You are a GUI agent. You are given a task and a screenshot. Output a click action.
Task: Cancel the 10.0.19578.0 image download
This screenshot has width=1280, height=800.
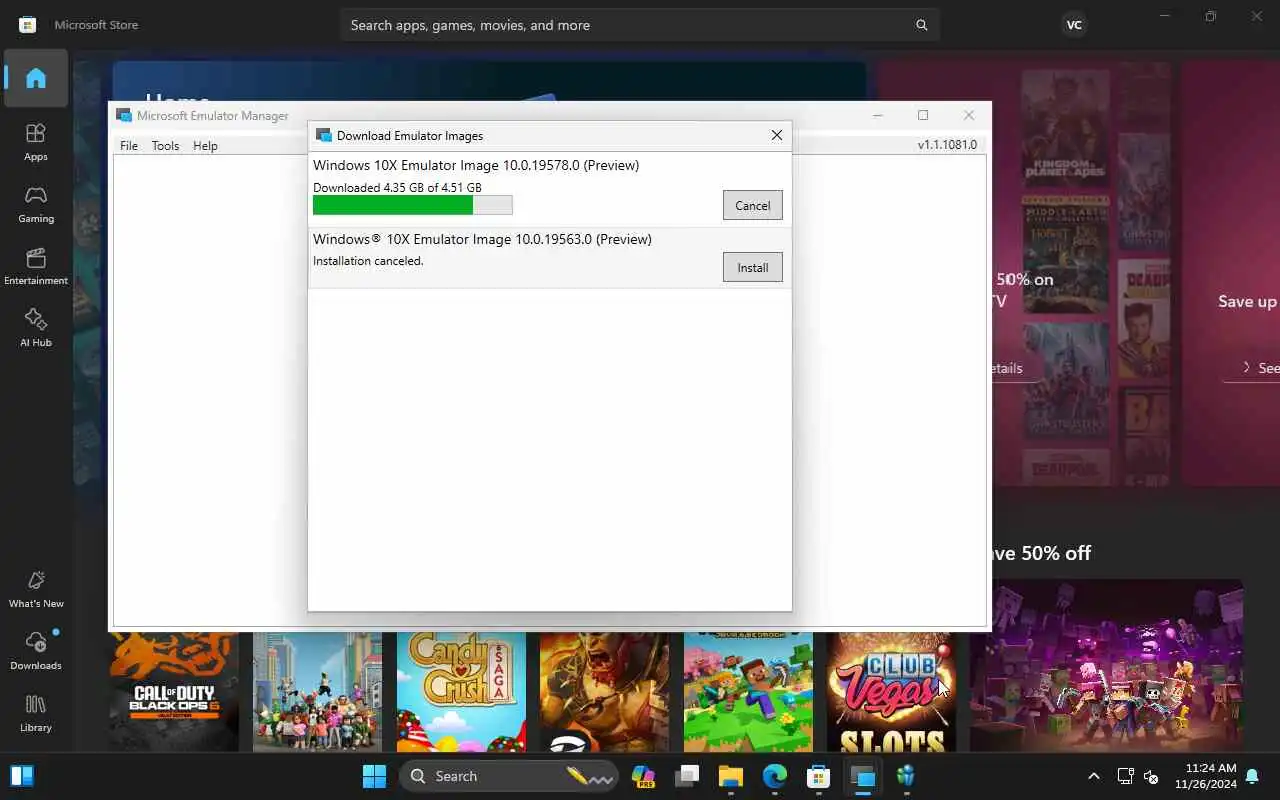coord(752,205)
